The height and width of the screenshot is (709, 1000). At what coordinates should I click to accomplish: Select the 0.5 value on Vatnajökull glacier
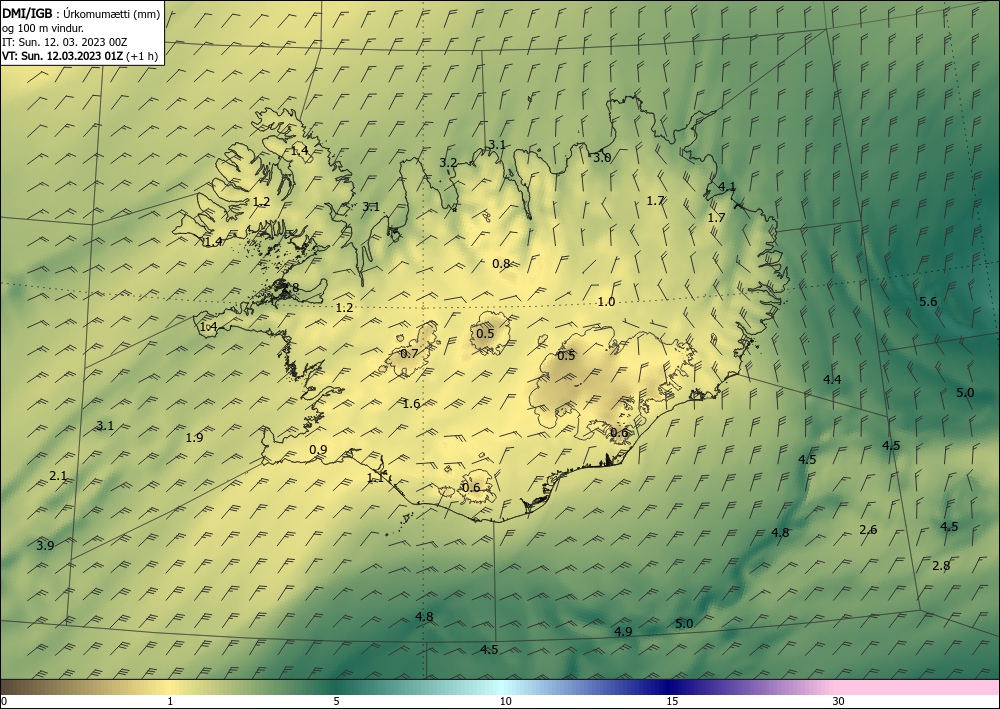click(566, 356)
